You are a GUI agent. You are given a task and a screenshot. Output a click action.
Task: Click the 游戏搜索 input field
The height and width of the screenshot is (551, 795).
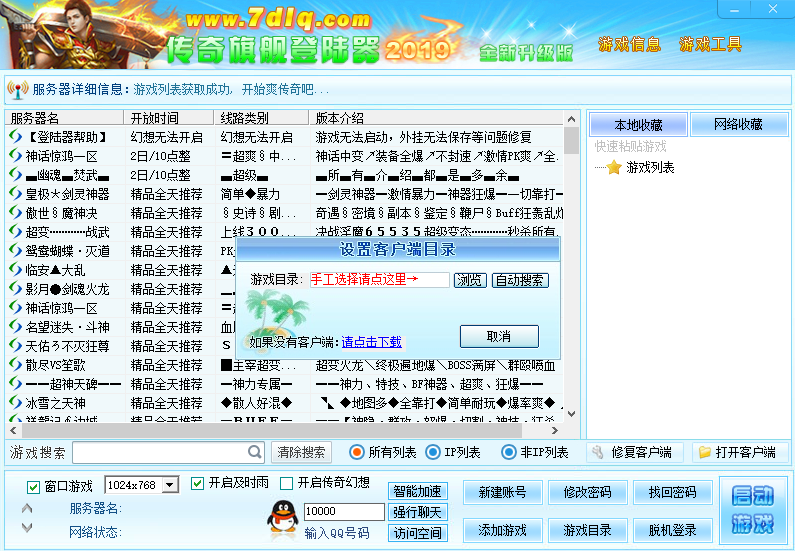(x=168, y=452)
